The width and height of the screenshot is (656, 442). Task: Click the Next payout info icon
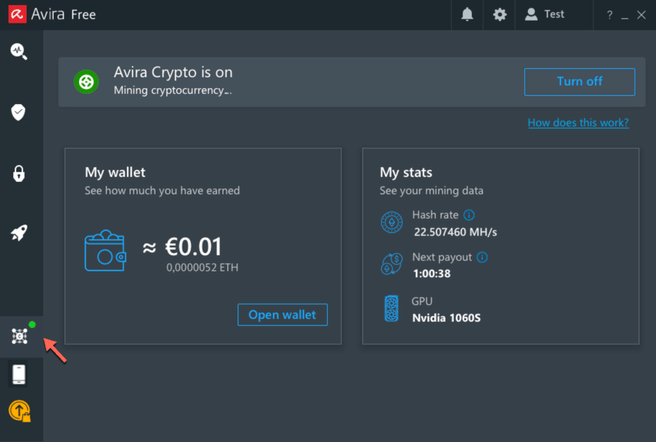(x=482, y=257)
